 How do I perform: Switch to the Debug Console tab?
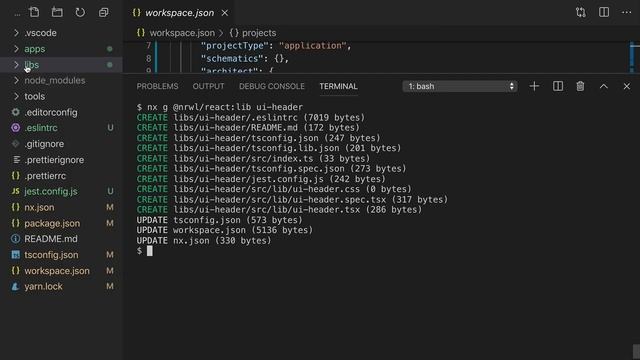pos(271,87)
